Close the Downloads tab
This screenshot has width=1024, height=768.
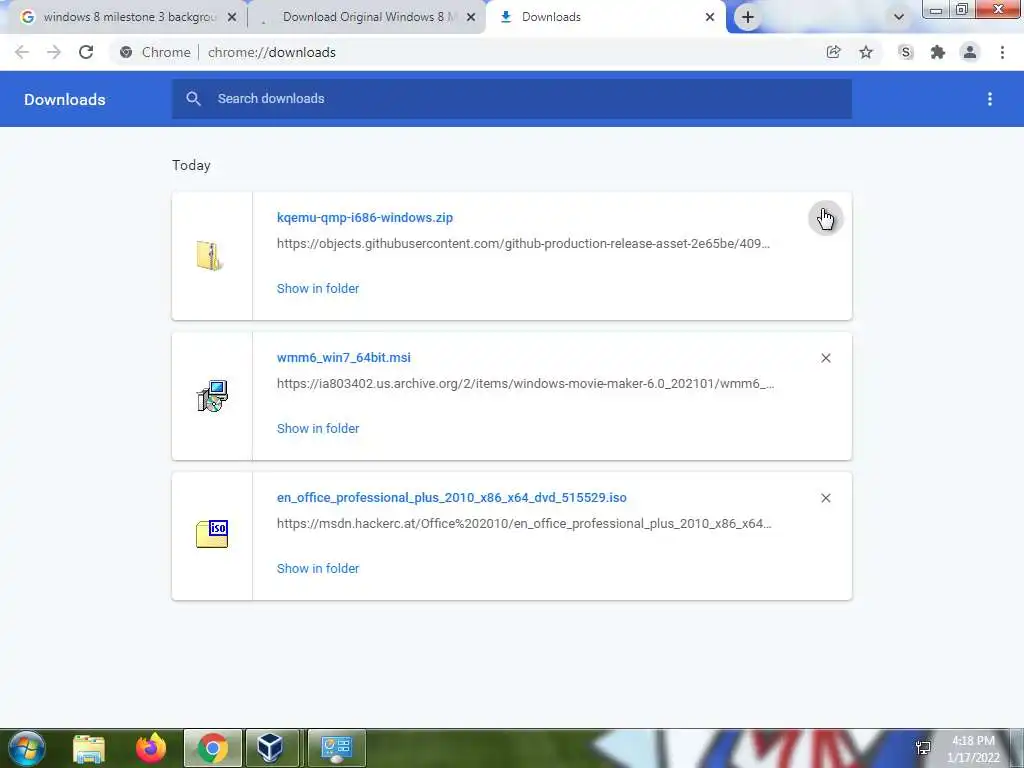pyautogui.click(x=710, y=18)
